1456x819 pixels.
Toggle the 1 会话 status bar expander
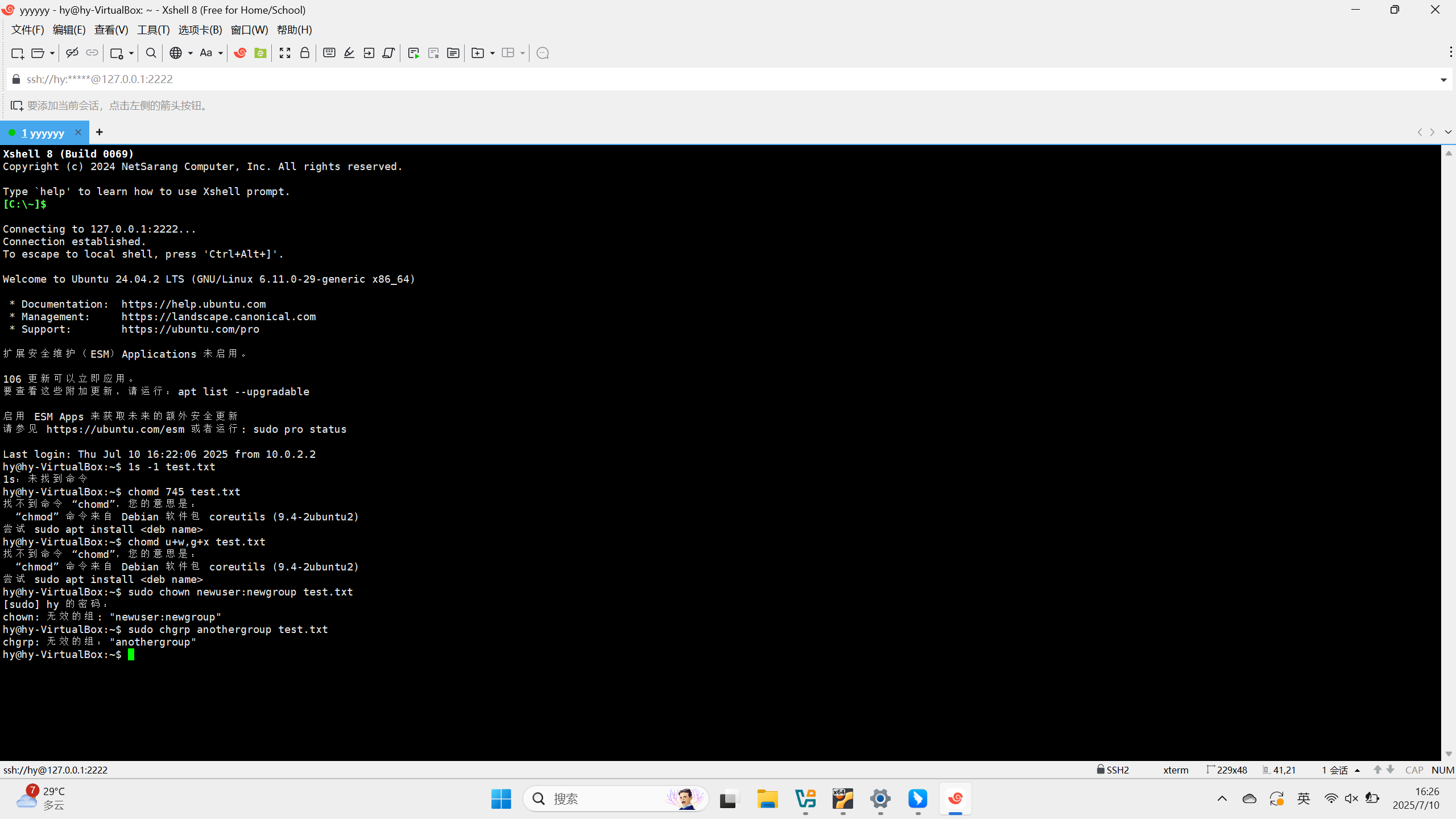[1358, 770]
